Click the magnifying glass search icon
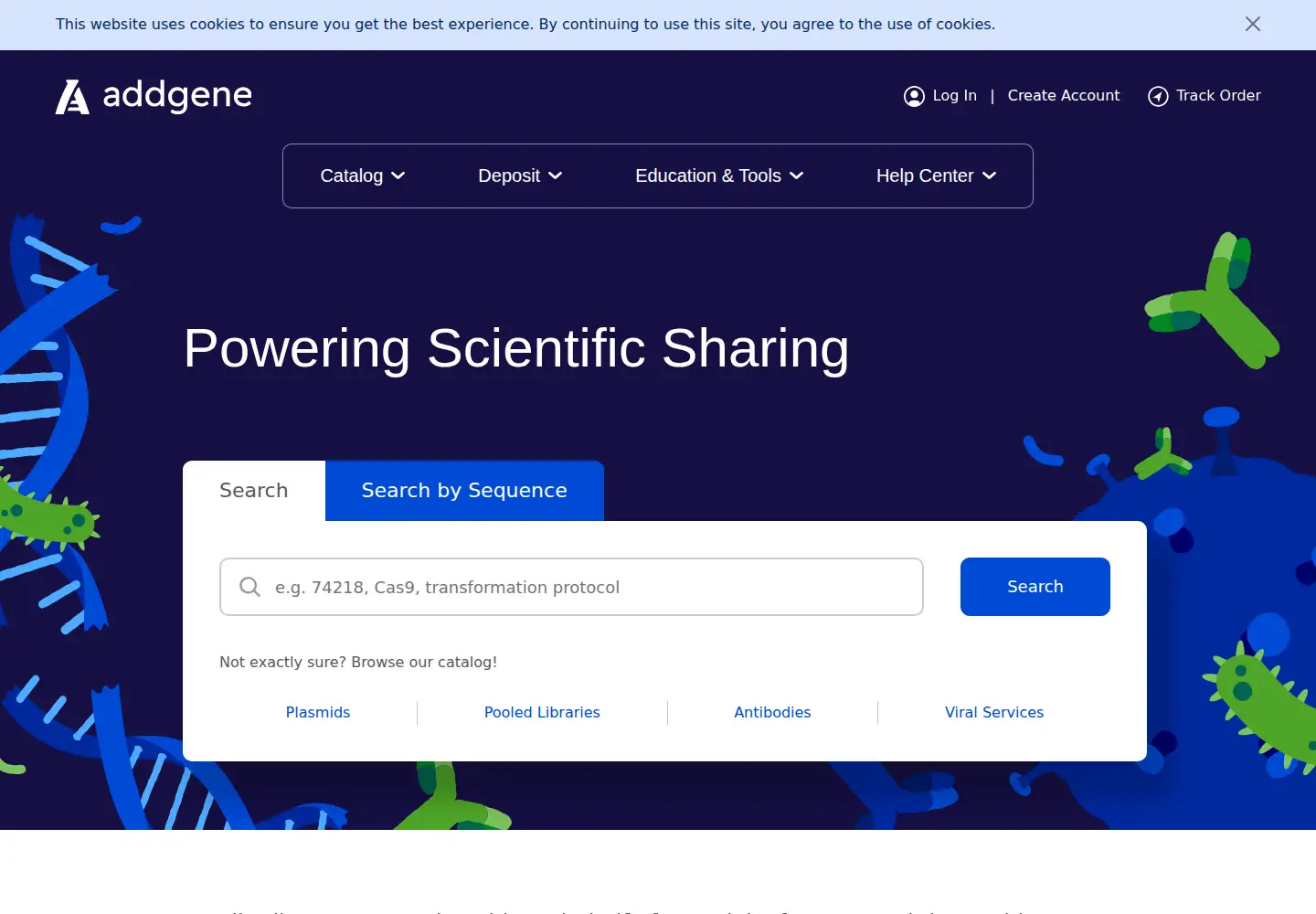Screen dimensions: 1316x914 point(249,587)
